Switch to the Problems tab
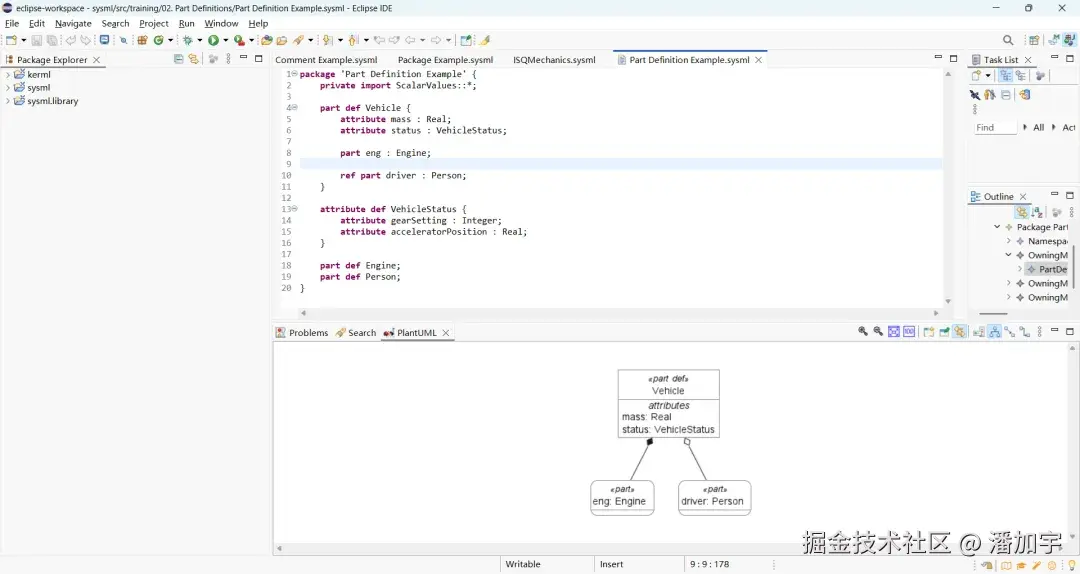Image resolution: width=1080 pixels, height=574 pixels. tap(308, 333)
